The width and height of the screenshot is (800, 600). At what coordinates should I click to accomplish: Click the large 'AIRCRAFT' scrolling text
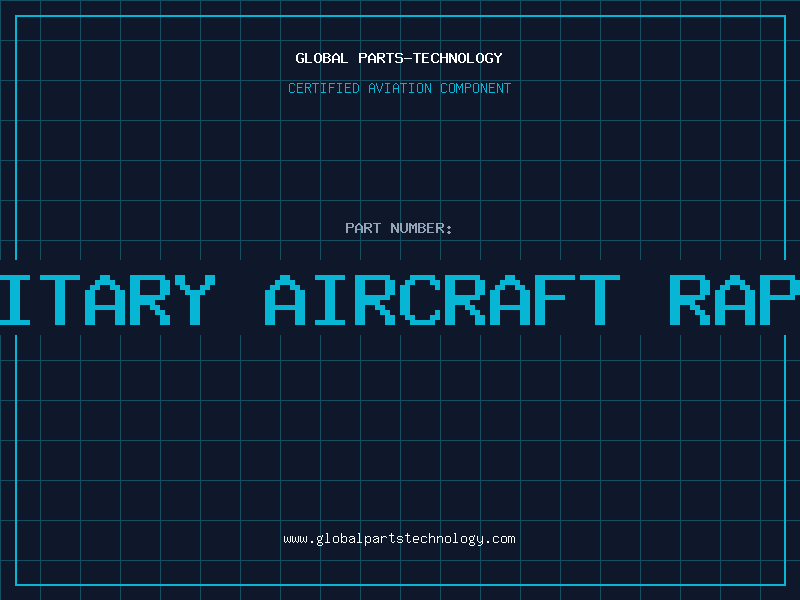click(442, 300)
